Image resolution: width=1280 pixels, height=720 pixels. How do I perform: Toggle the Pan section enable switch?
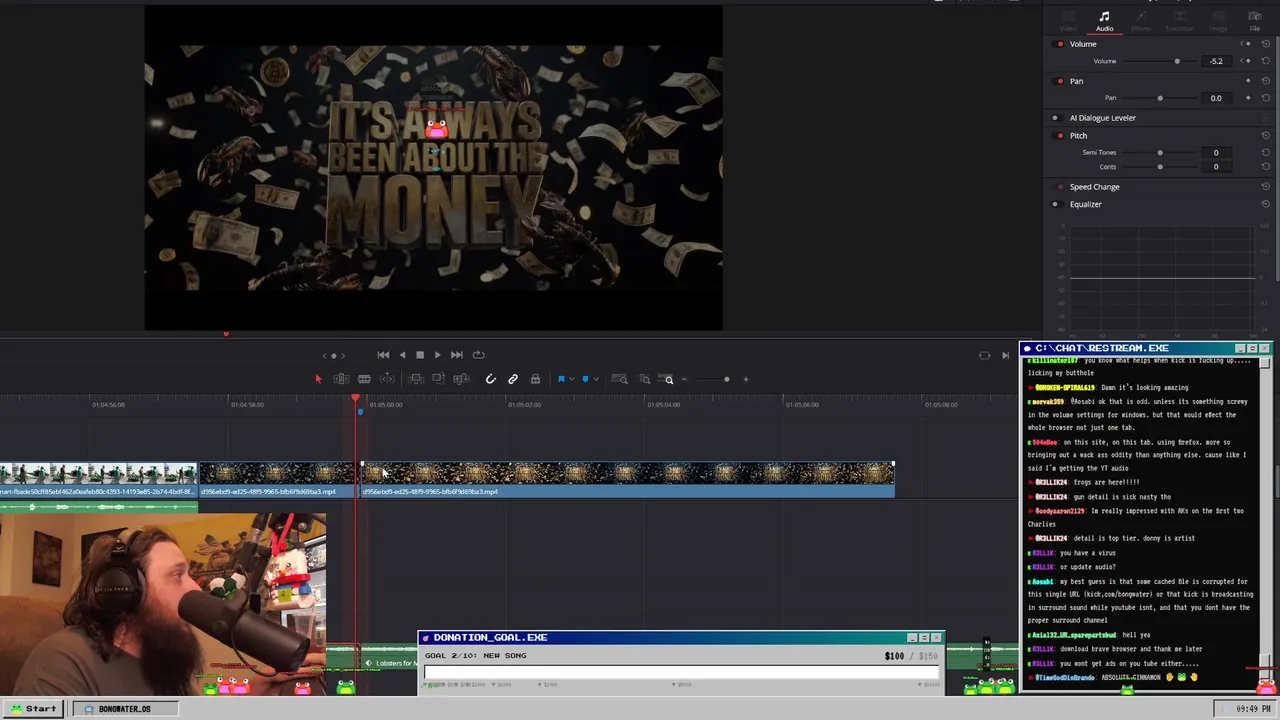(x=1058, y=81)
